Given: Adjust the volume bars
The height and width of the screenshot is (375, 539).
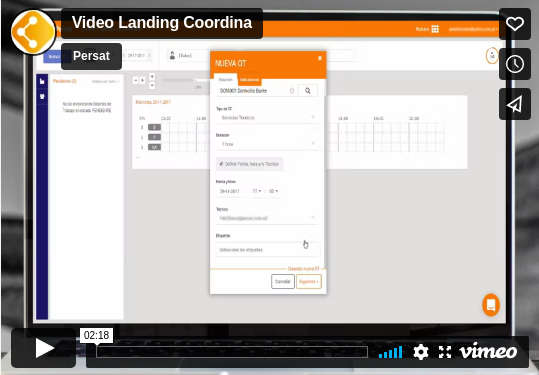Looking at the screenshot, I should tap(390, 352).
